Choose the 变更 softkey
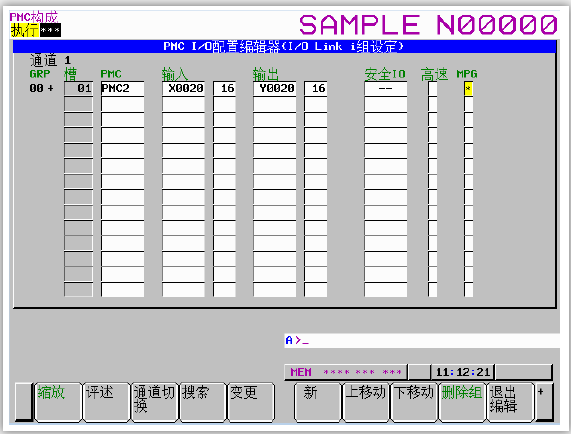571x434 pixels. click(x=251, y=402)
